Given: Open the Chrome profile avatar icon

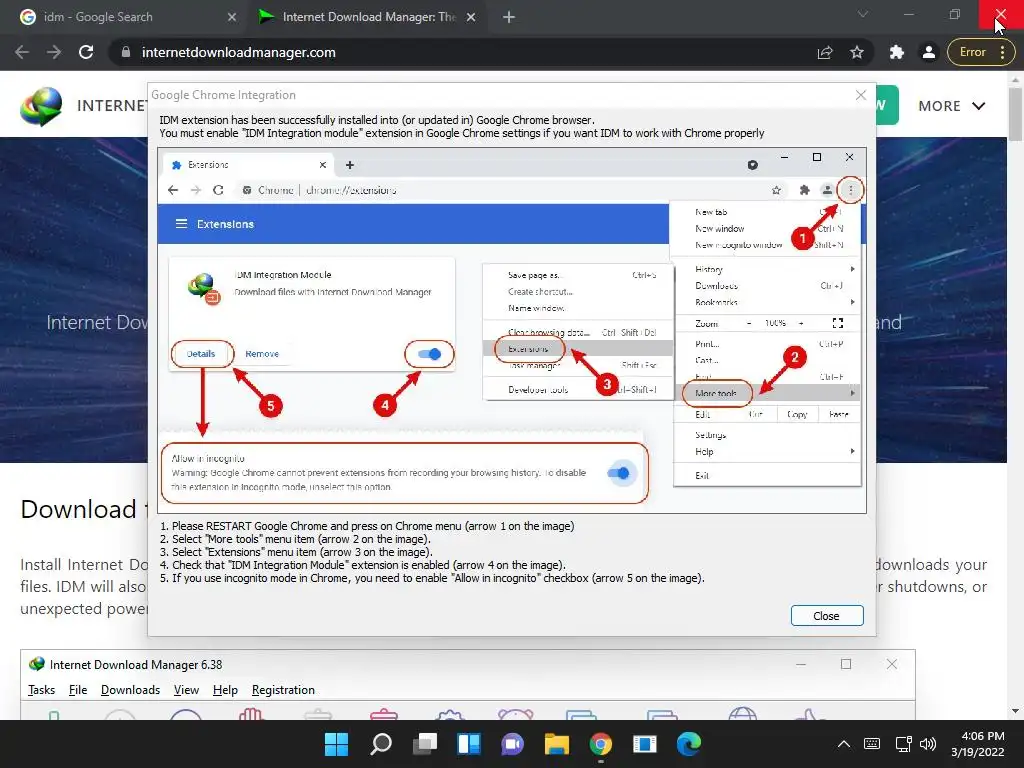Looking at the screenshot, I should (x=929, y=52).
